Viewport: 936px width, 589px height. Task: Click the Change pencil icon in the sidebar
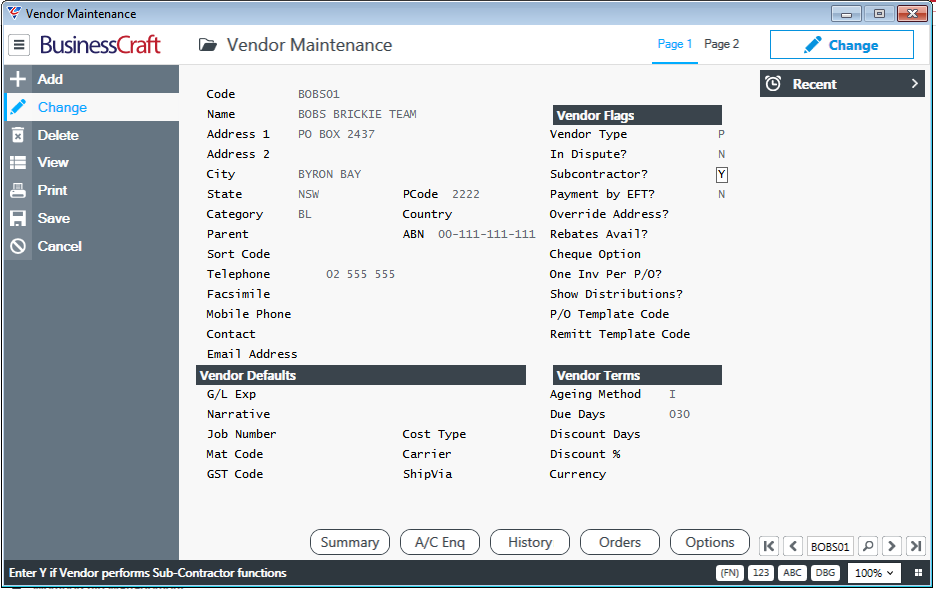coord(18,107)
